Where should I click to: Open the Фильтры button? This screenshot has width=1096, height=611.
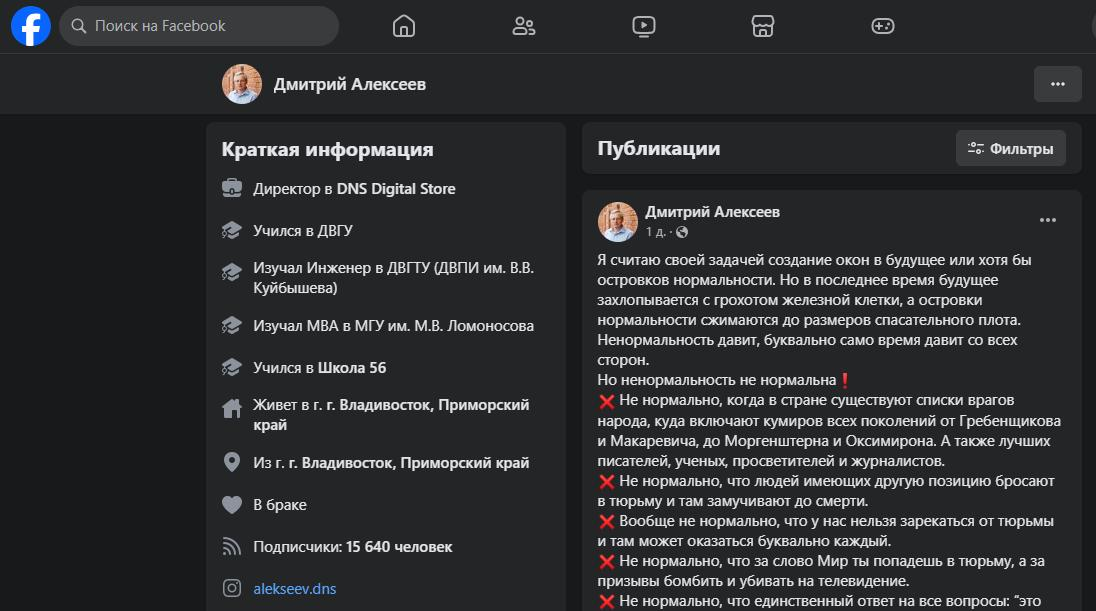(x=1011, y=148)
